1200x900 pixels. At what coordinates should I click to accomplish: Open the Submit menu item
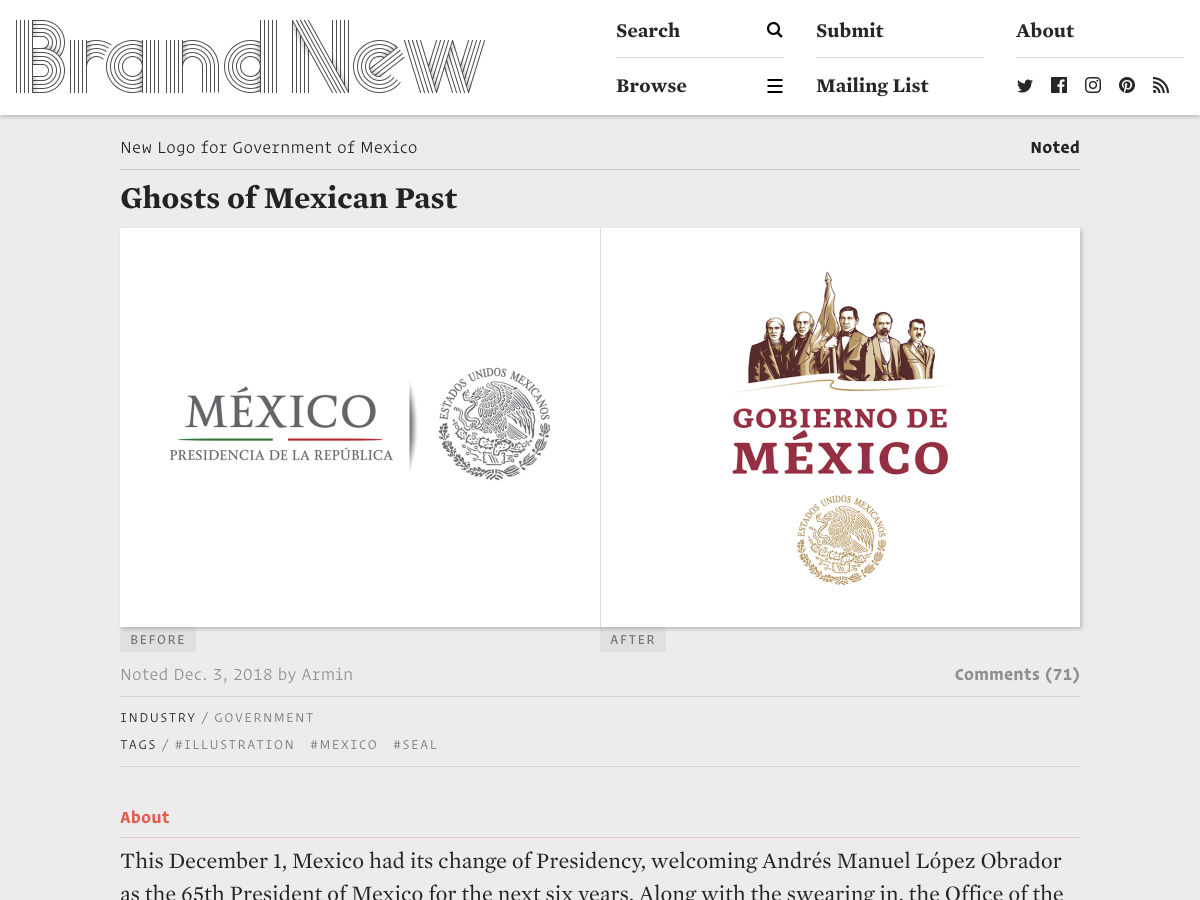(x=850, y=30)
